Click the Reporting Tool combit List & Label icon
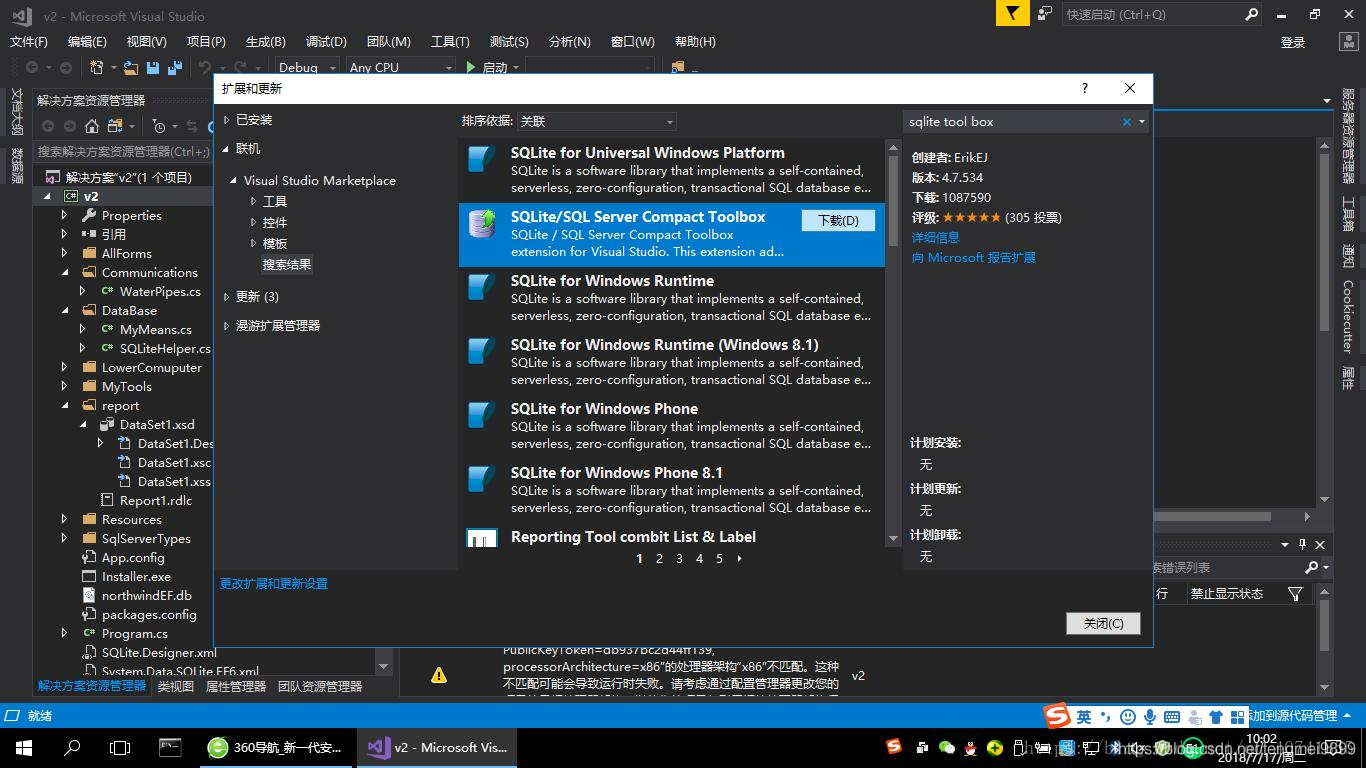 point(483,538)
